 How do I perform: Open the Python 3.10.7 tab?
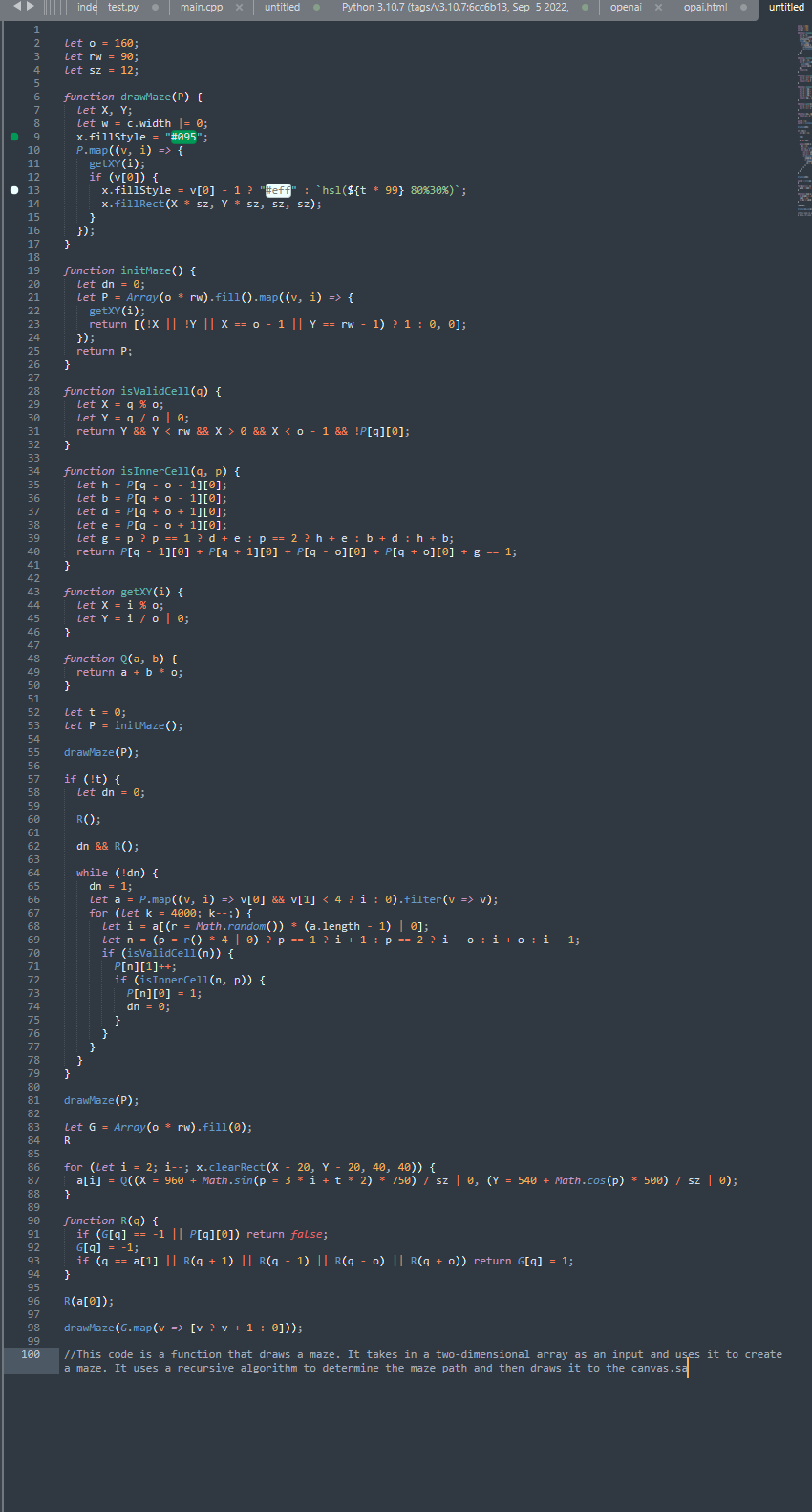tap(455, 7)
